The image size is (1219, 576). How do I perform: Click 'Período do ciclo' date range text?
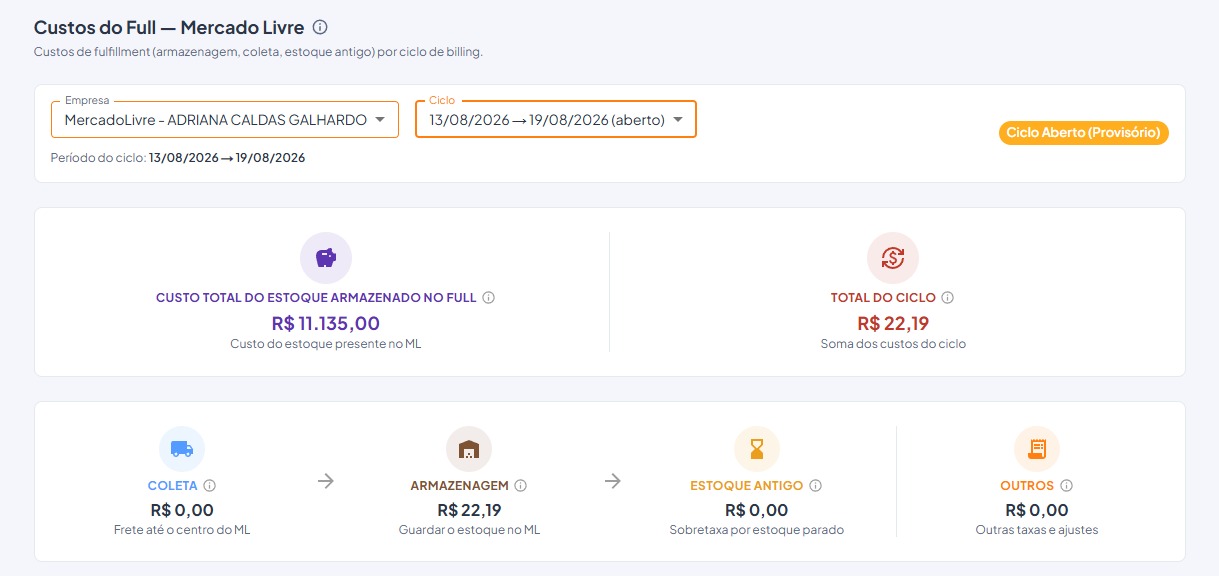(x=177, y=158)
